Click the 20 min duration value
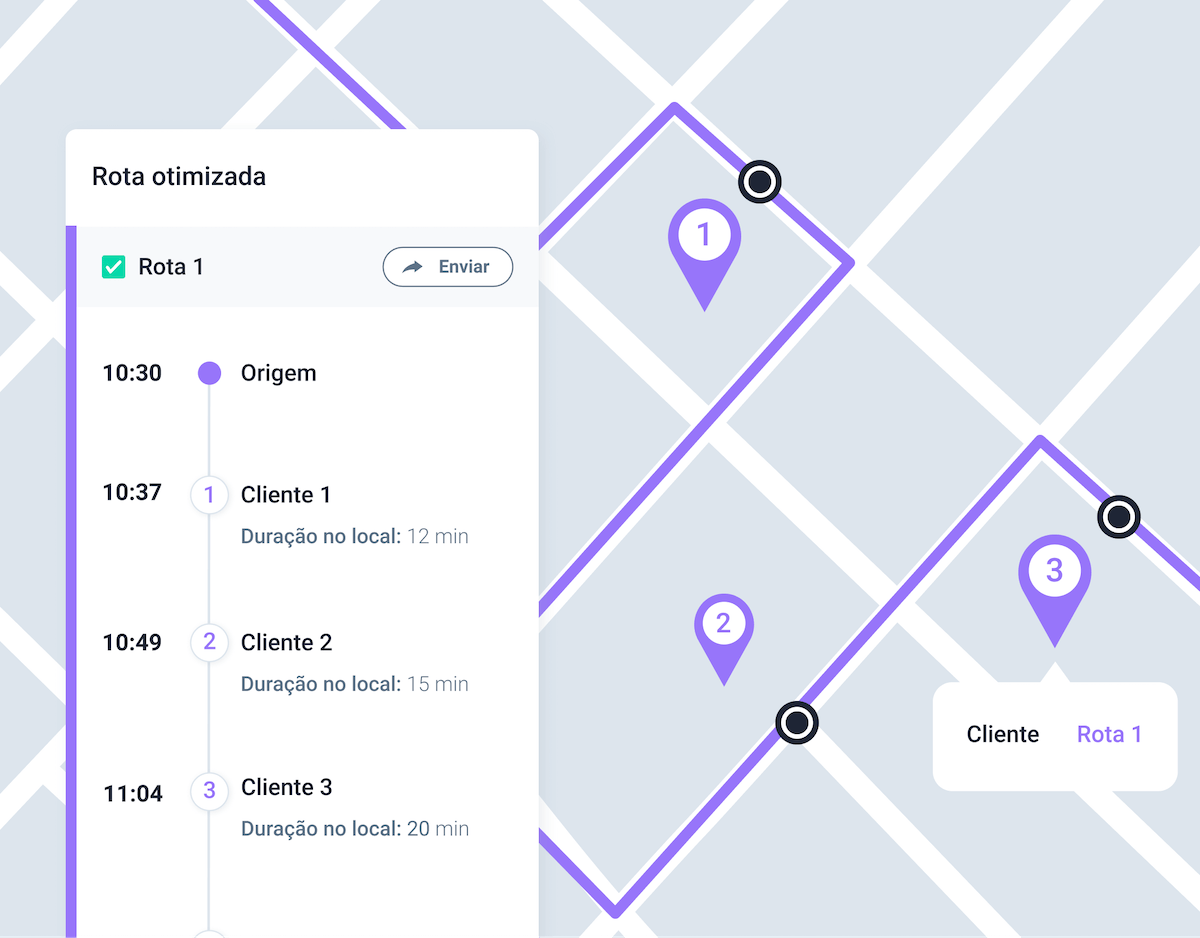The width and height of the screenshot is (1200, 938). (438, 828)
